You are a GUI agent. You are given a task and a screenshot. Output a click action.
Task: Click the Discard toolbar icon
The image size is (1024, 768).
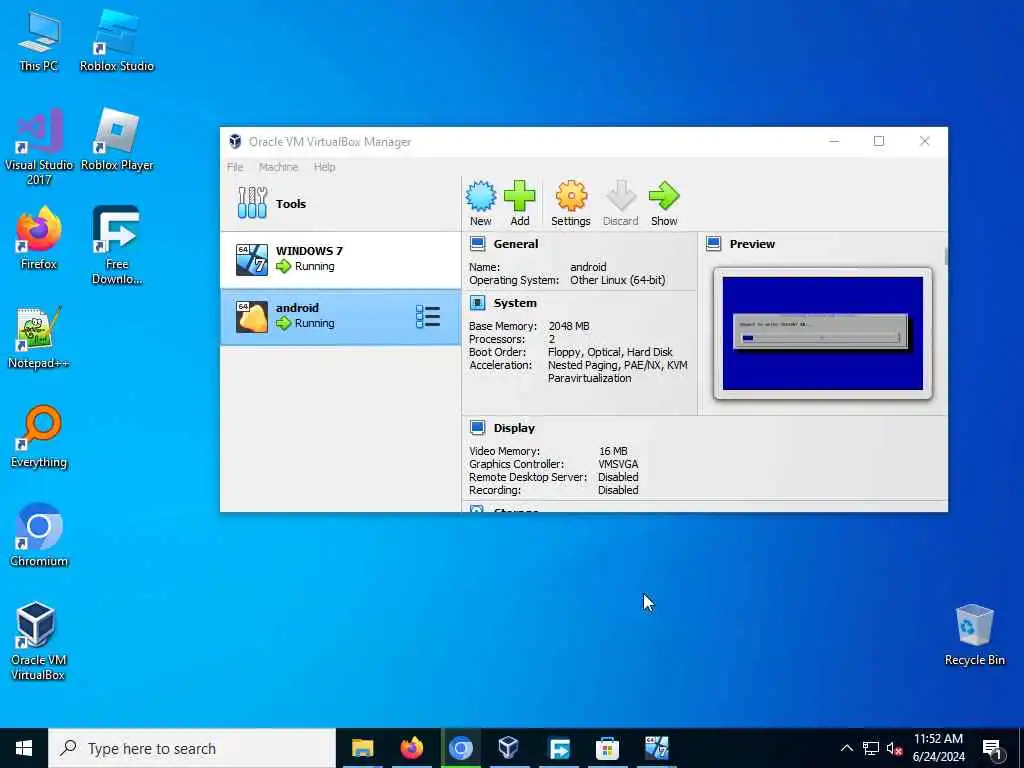(620, 196)
